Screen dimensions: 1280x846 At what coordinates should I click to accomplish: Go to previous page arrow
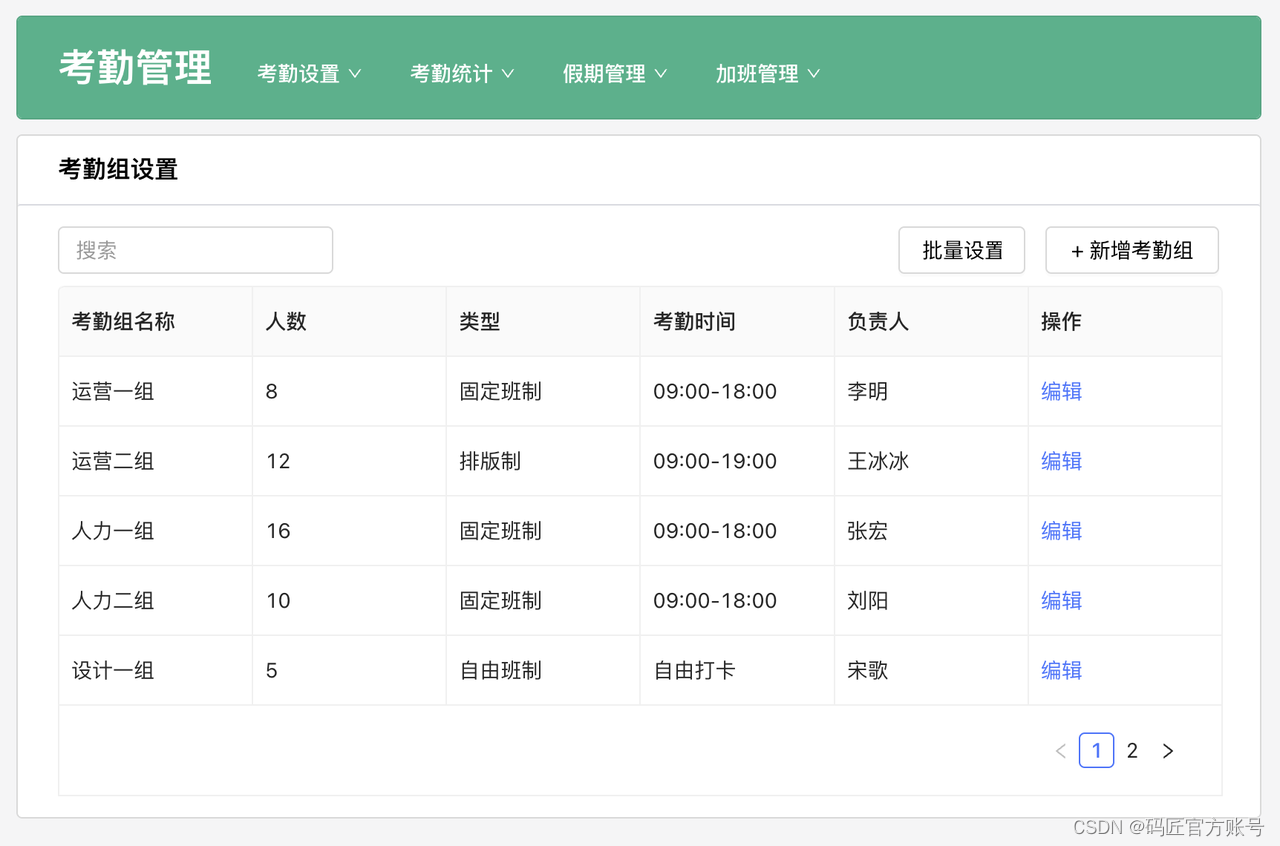point(1061,751)
